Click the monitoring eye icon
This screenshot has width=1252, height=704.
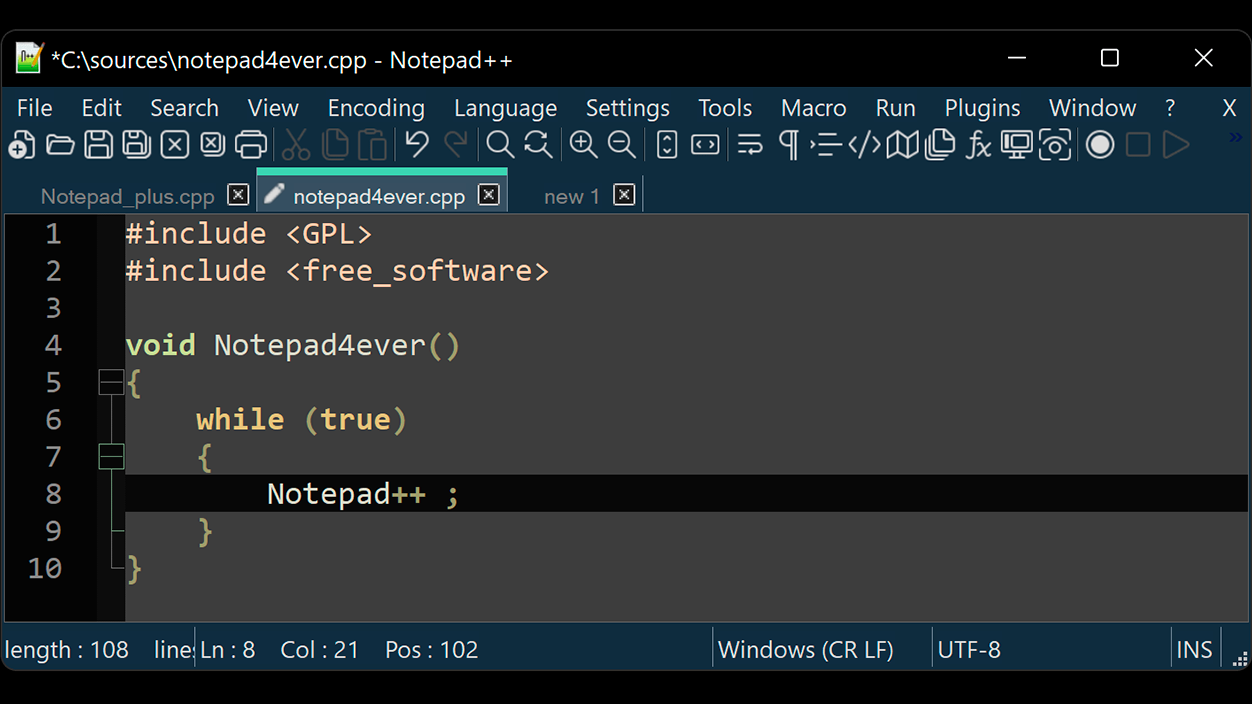click(x=1055, y=145)
